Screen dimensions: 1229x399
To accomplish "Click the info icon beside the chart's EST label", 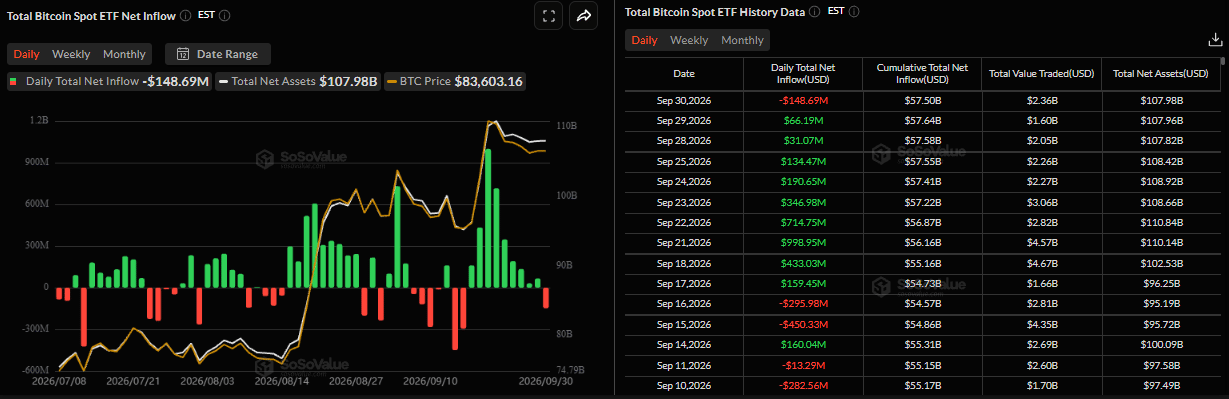I will (x=224, y=16).
